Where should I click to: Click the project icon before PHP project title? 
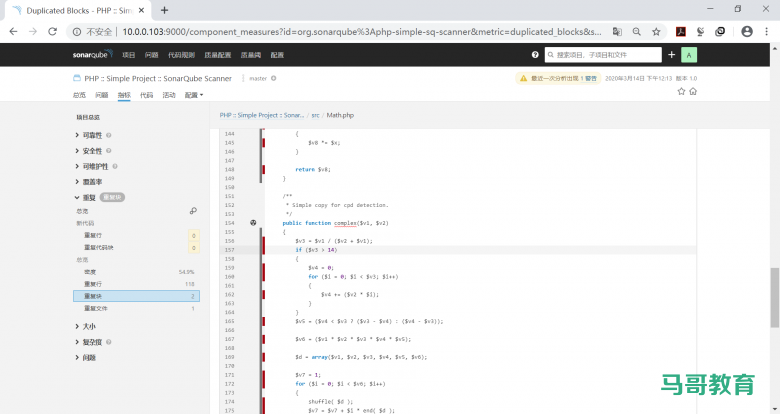click(77, 78)
